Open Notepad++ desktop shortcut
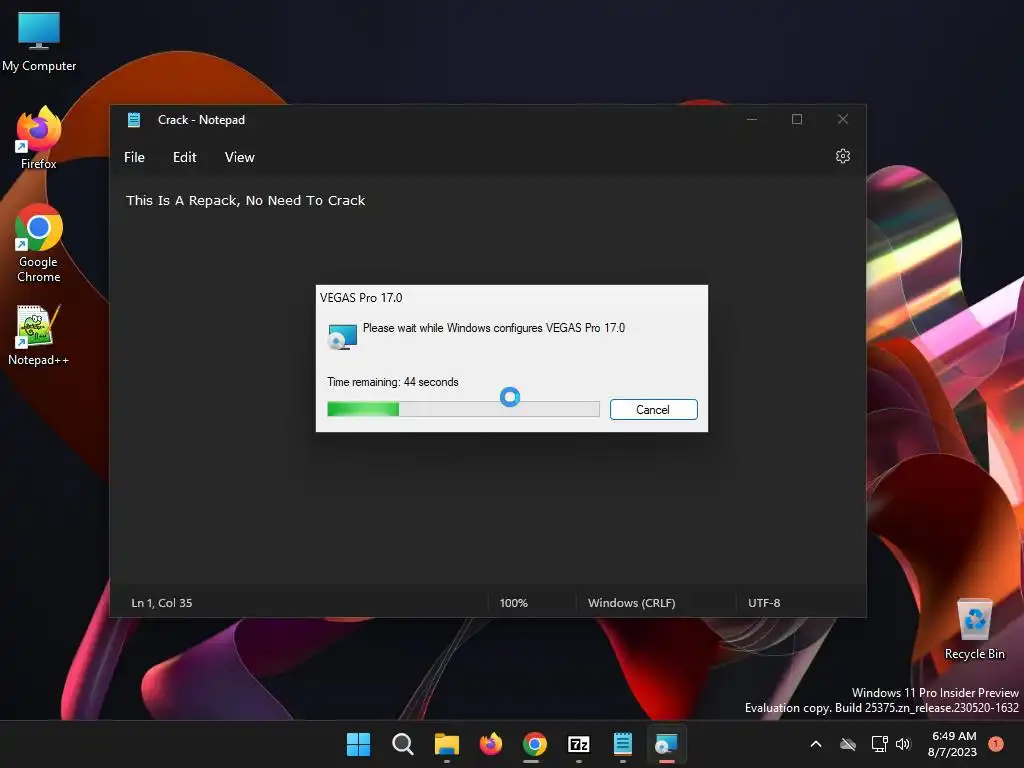This screenshot has width=1024, height=768. [38, 335]
